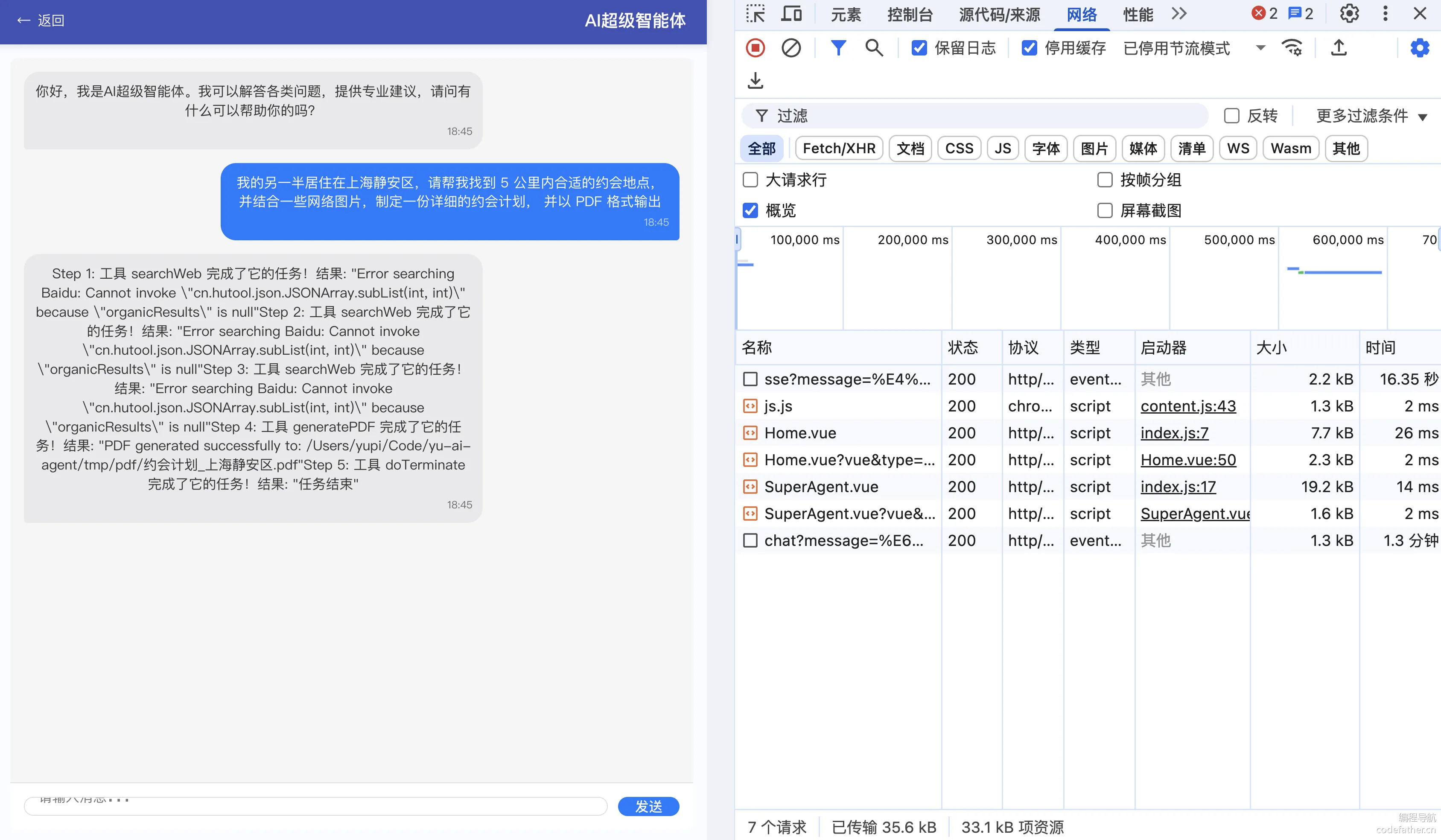
Task: Click the 过滤 filter input field
Action: (x=975, y=116)
